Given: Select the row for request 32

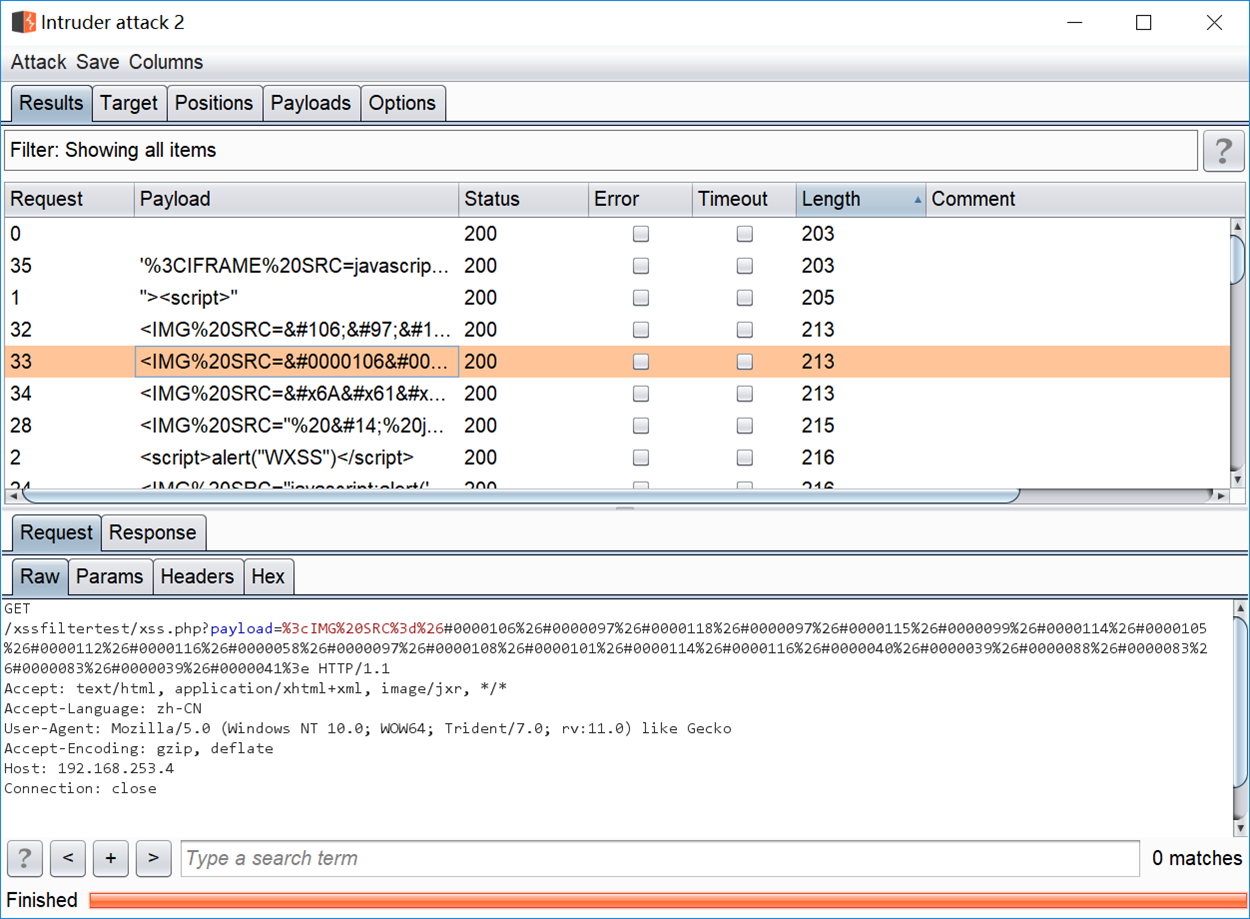Looking at the screenshot, I should [617, 330].
